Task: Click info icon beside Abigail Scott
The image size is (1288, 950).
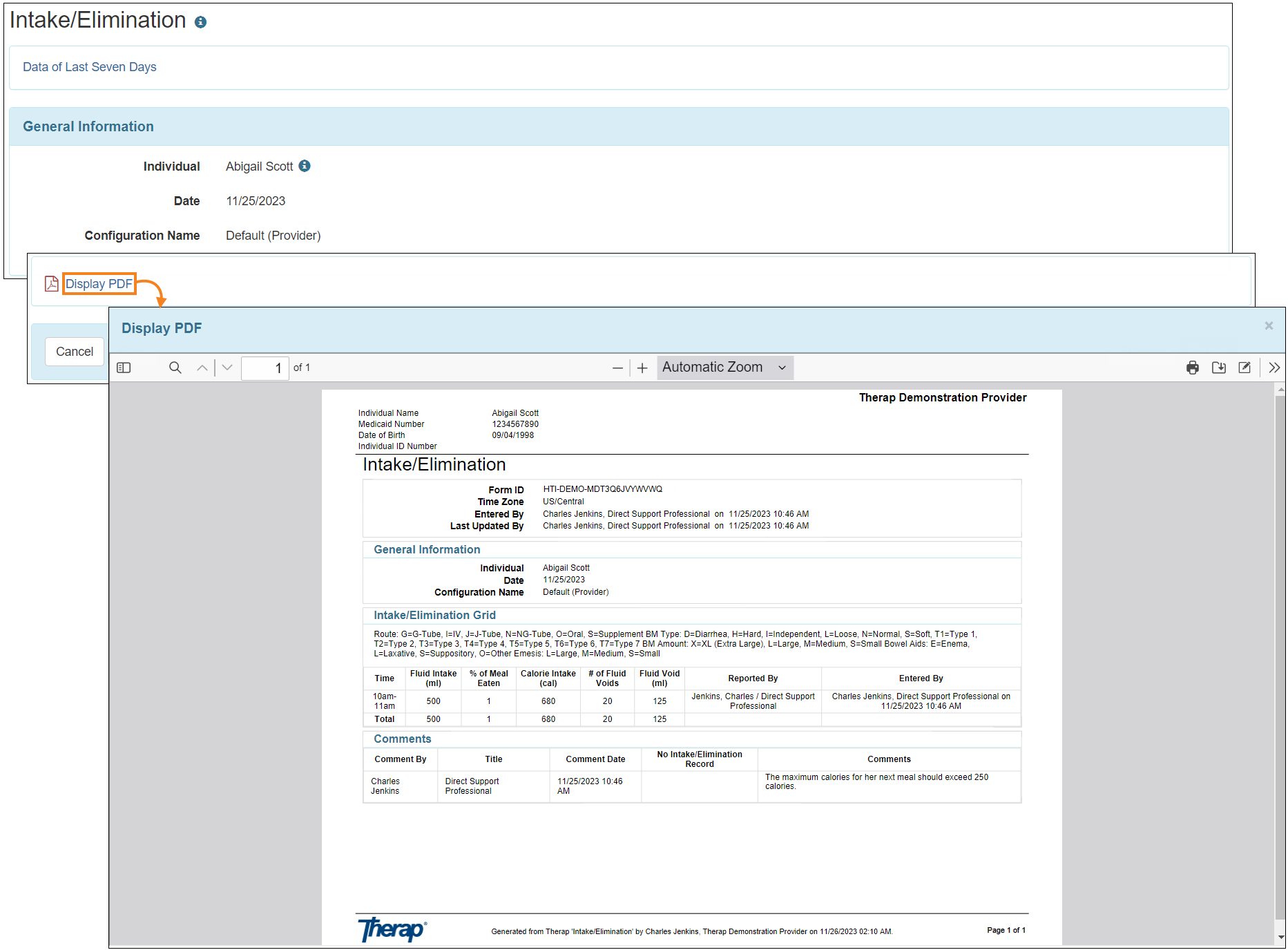Action: pos(305,166)
